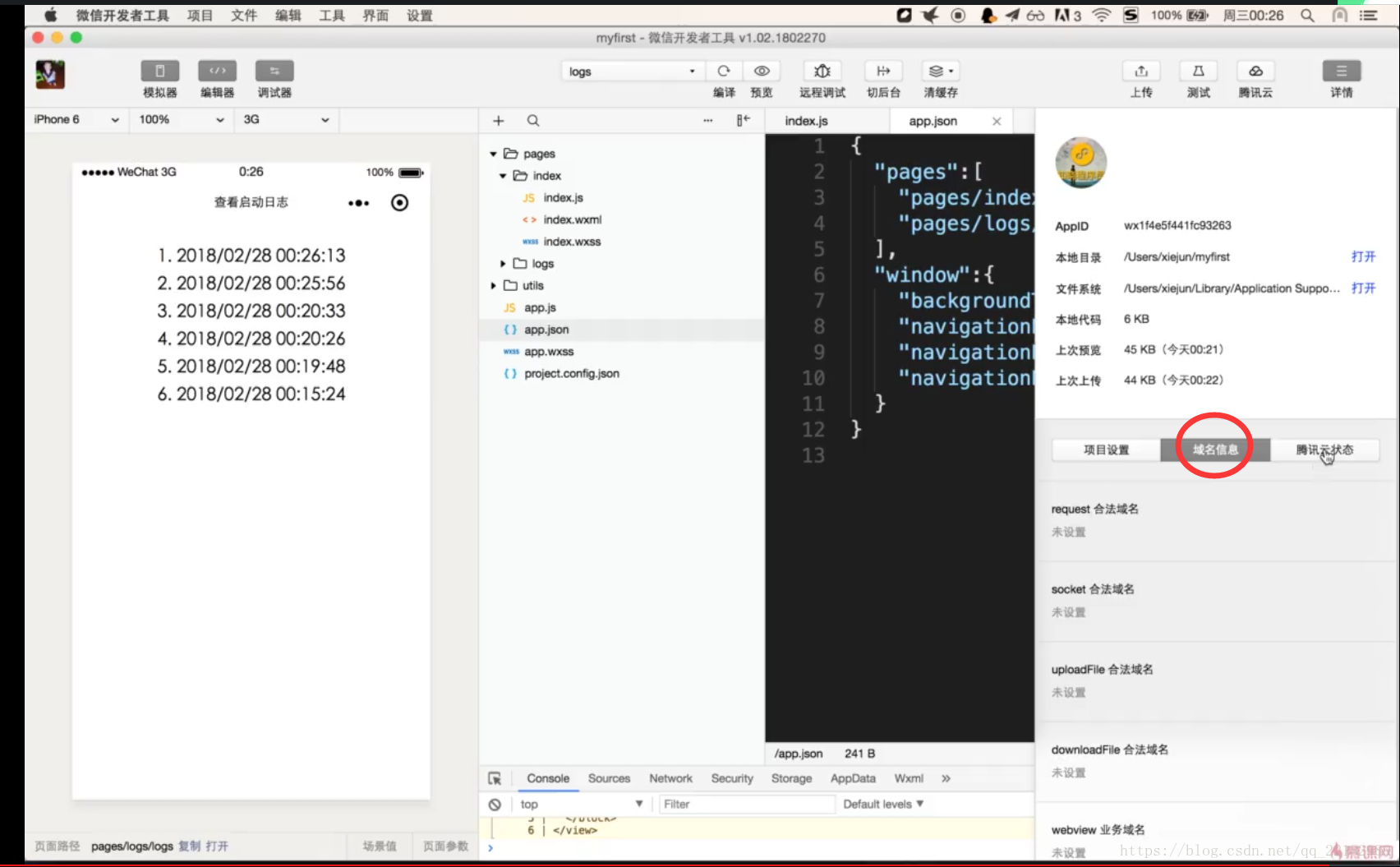Click the upload icon
Screen dimensions: 1400x867
tap(1141, 71)
